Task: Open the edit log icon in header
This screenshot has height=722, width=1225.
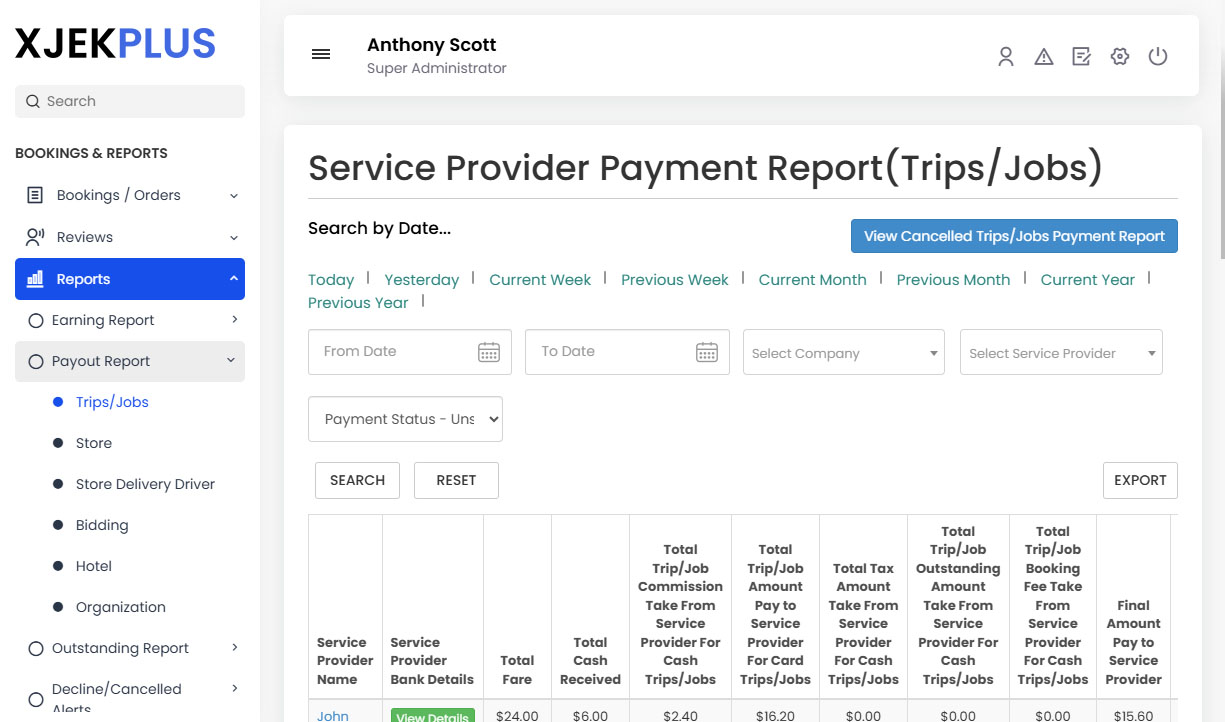Action: tap(1081, 57)
